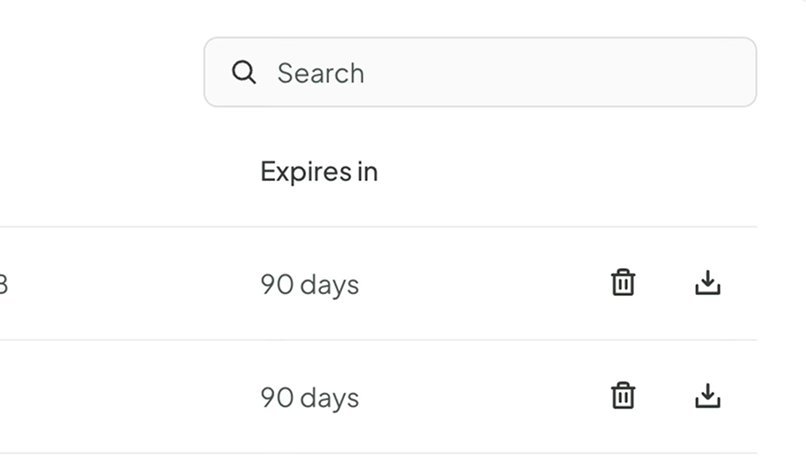Click the right end of the search box
This screenshot has height=464, width=806.
[x=720, y=72]
